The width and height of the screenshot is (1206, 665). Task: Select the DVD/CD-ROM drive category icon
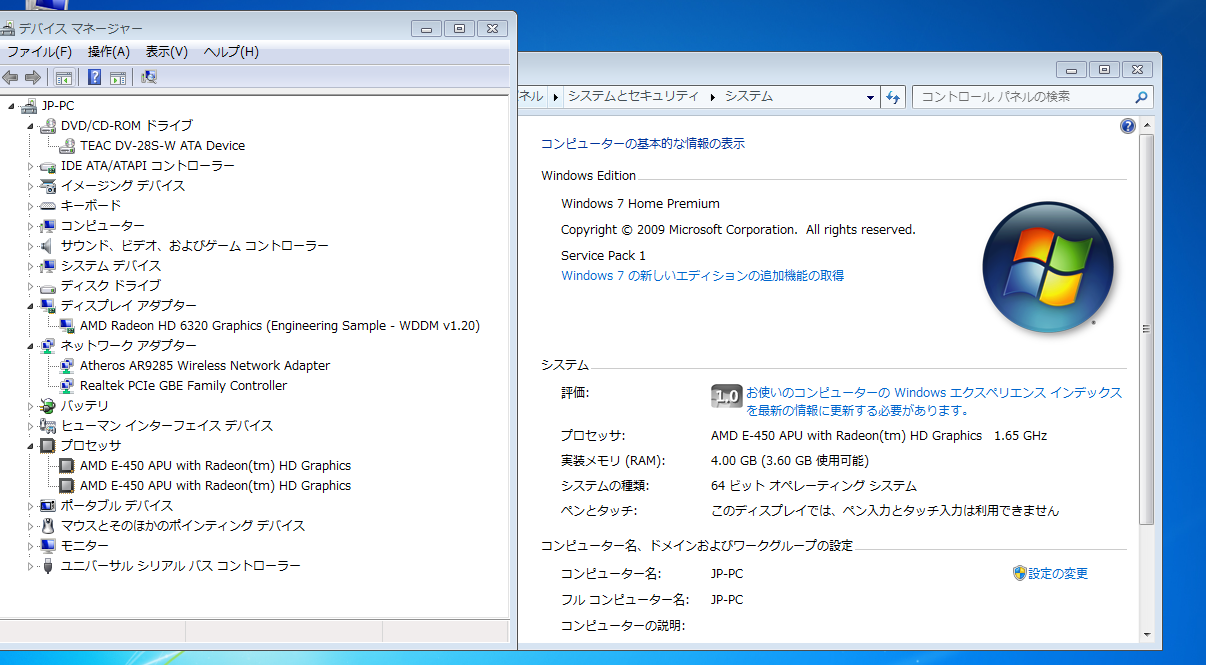(47, 126)
